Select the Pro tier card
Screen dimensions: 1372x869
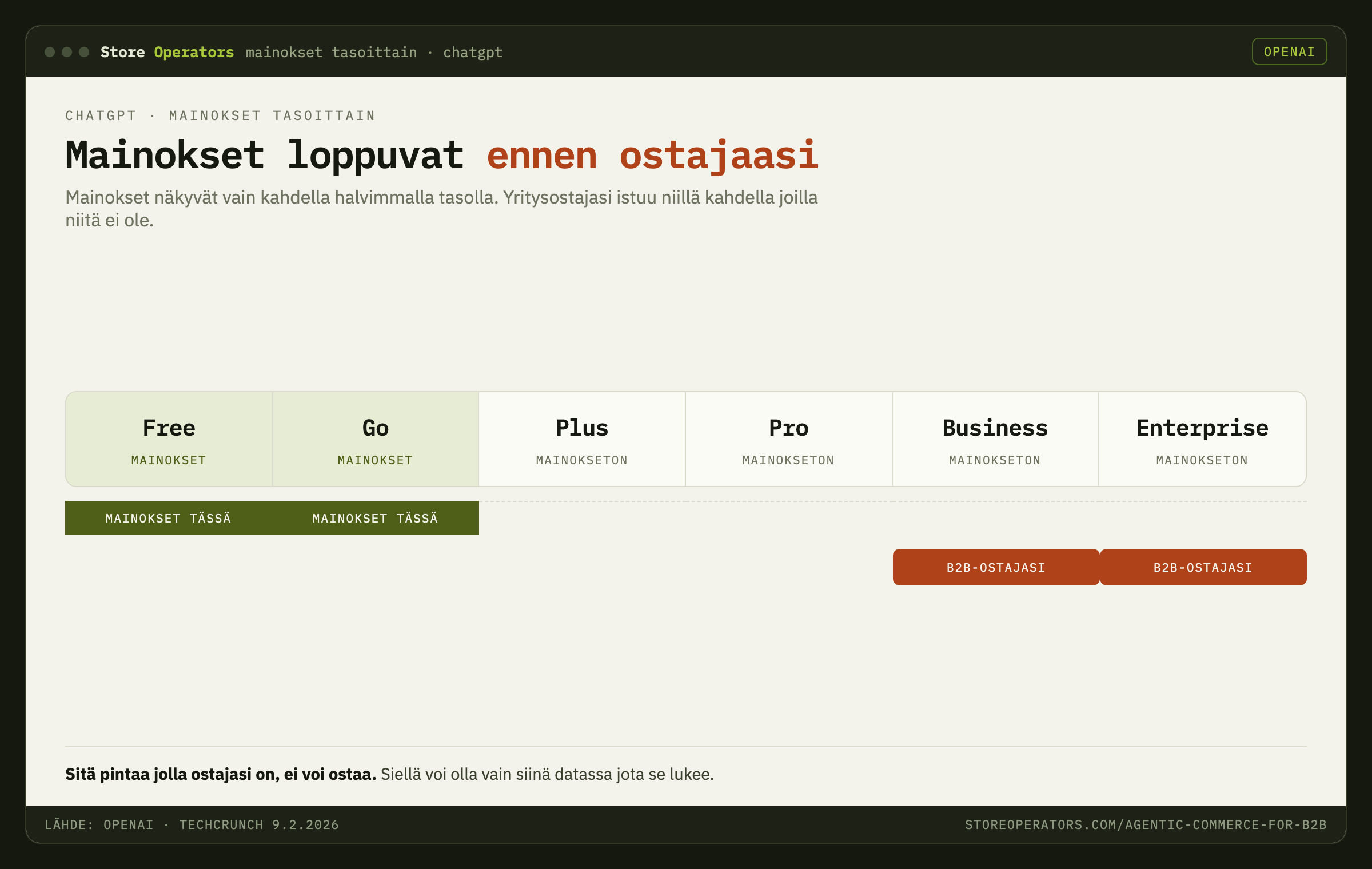[789, 439]
